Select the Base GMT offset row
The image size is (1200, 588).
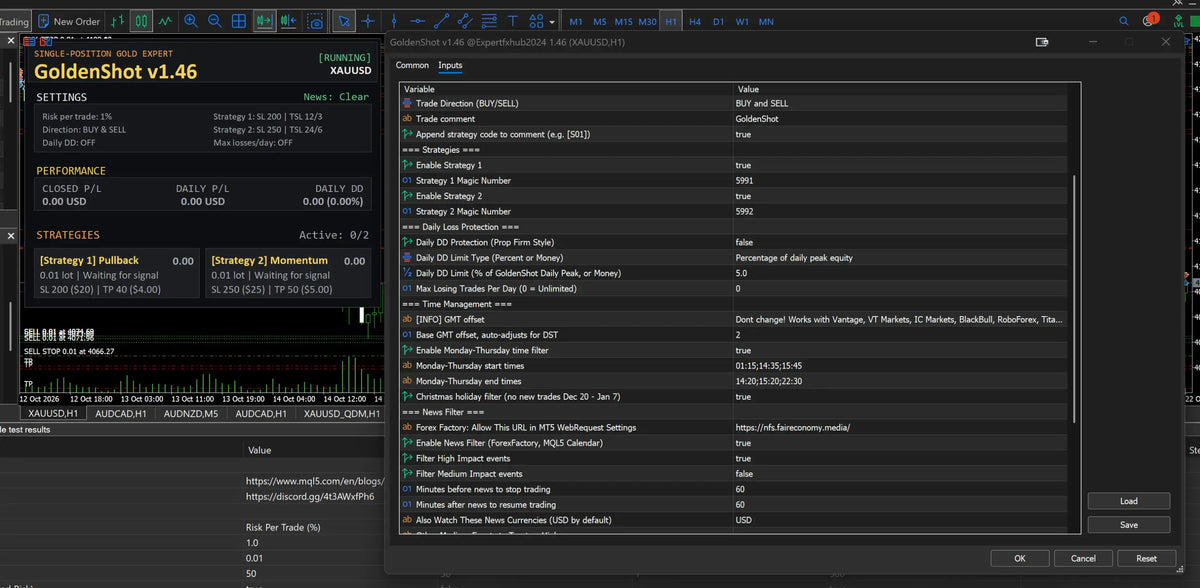click(x=733, y=335)
